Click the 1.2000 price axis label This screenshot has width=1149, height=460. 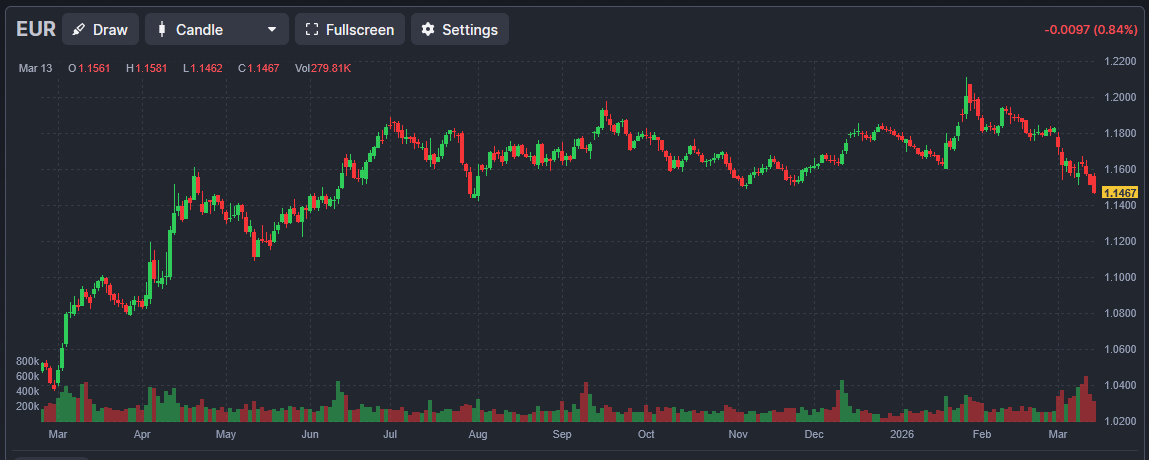coord(1120,97)
